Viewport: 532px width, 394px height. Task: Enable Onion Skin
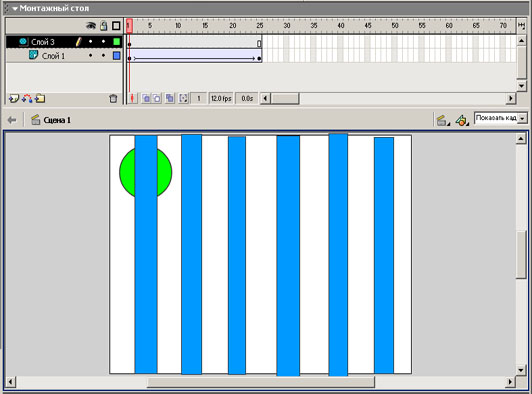[x=146, y=98]
